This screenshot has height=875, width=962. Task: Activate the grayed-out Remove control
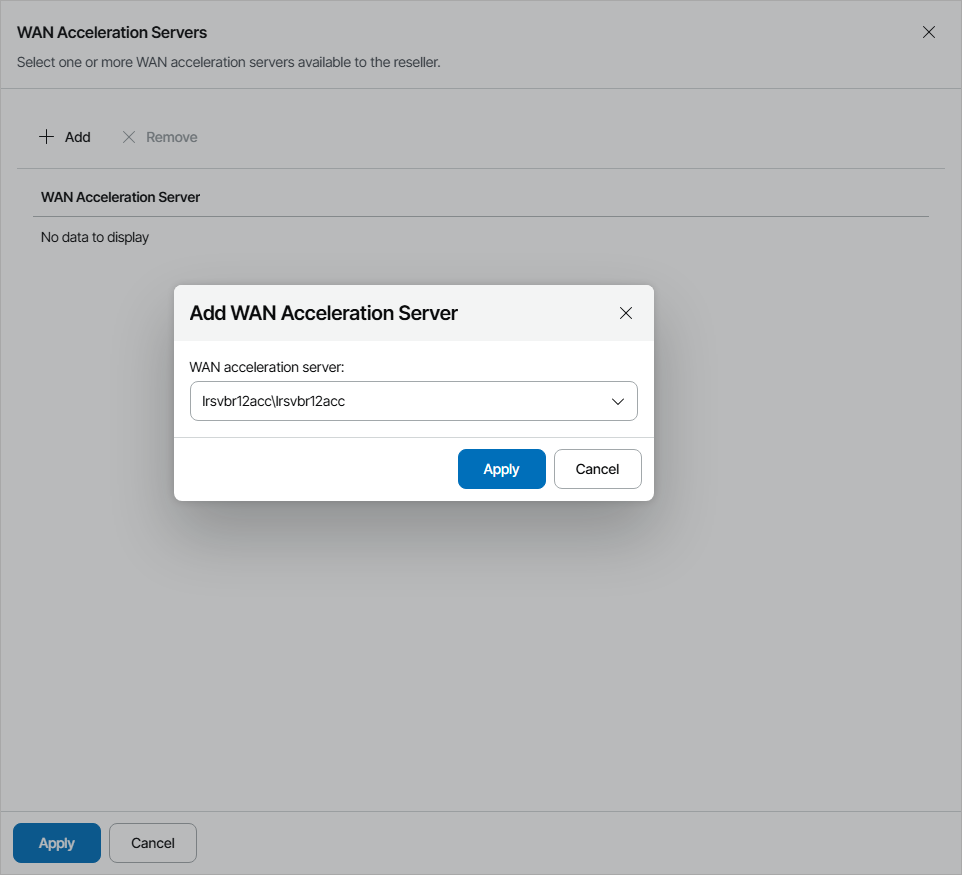pyautogui.click(x=158, y=136)
